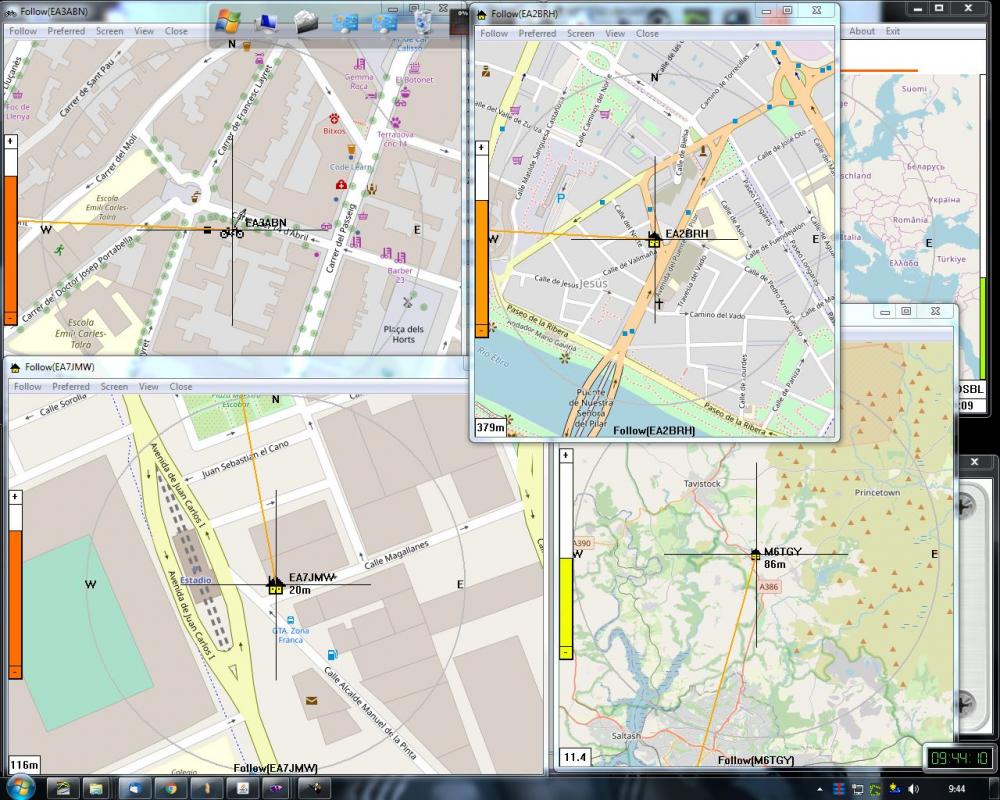The height and width of the screenshot is (800, 1000).
Task: Click the EA2BRH house station marker
Action: tap(654, 240)
